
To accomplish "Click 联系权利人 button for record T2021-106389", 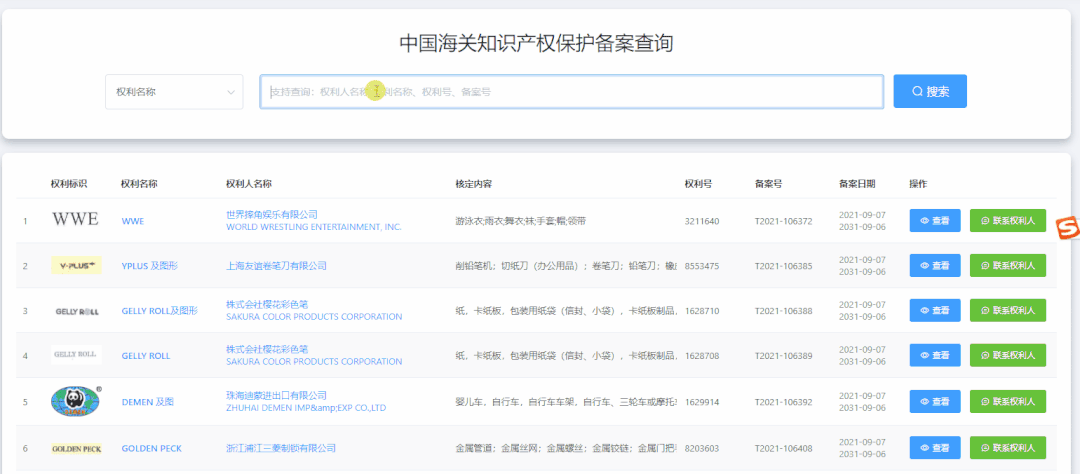I will point(1008,356).
